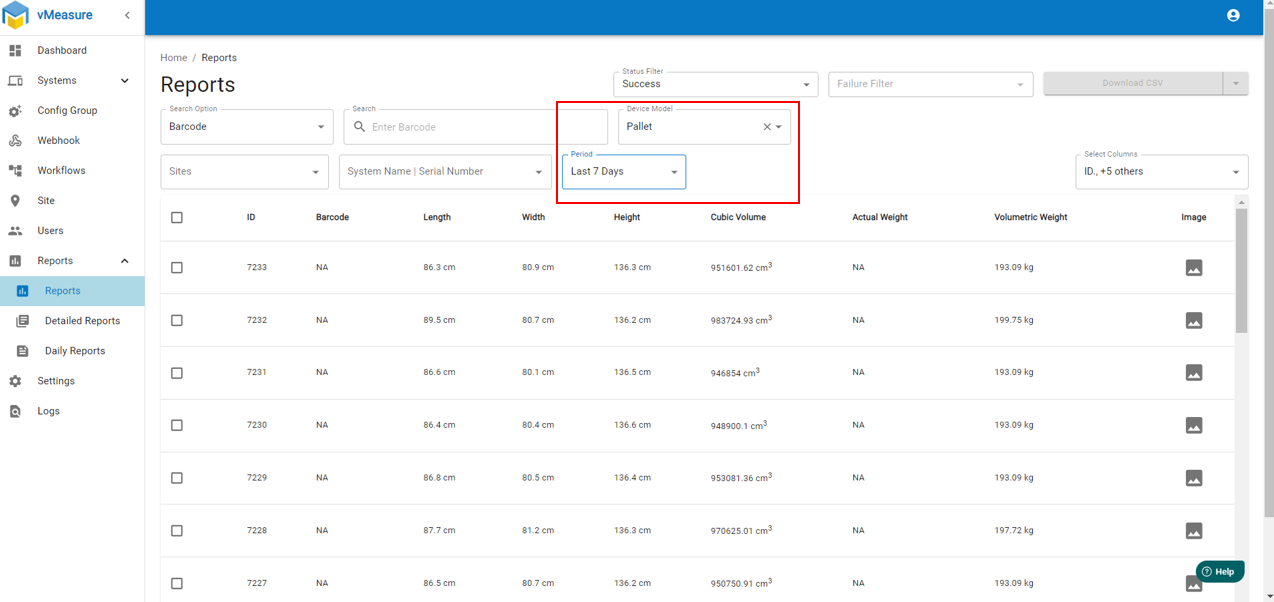
Task: Open the Period Last 7 Days dropdown
Action: point(623,172)
